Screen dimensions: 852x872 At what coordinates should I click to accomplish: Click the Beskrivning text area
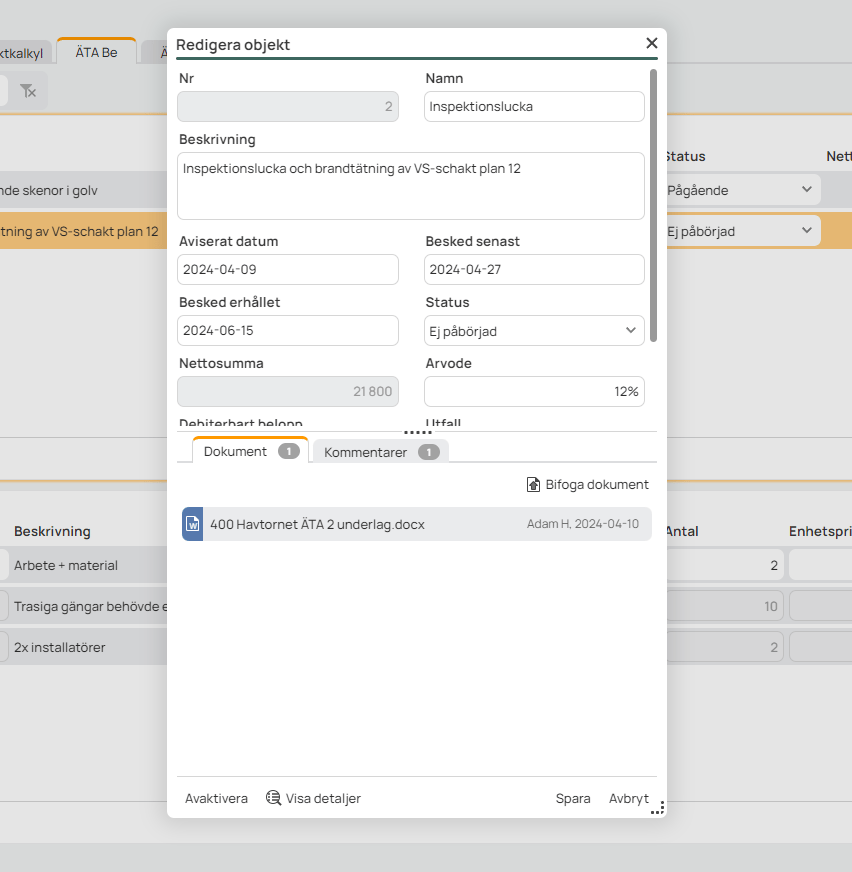coord(410,186)
